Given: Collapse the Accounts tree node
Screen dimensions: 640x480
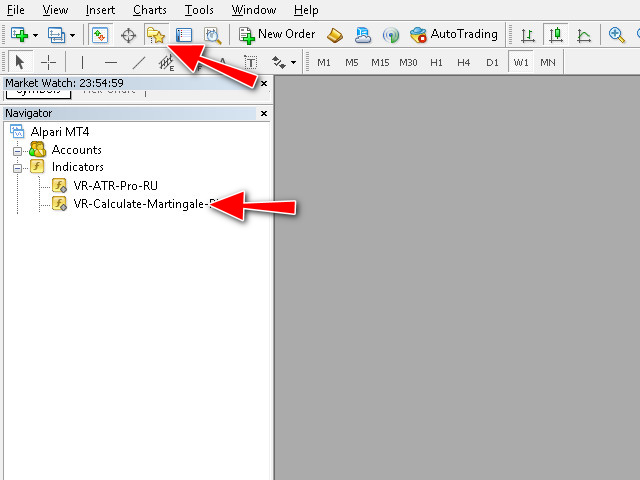Looking at the screenshot, I should point(17,151).
